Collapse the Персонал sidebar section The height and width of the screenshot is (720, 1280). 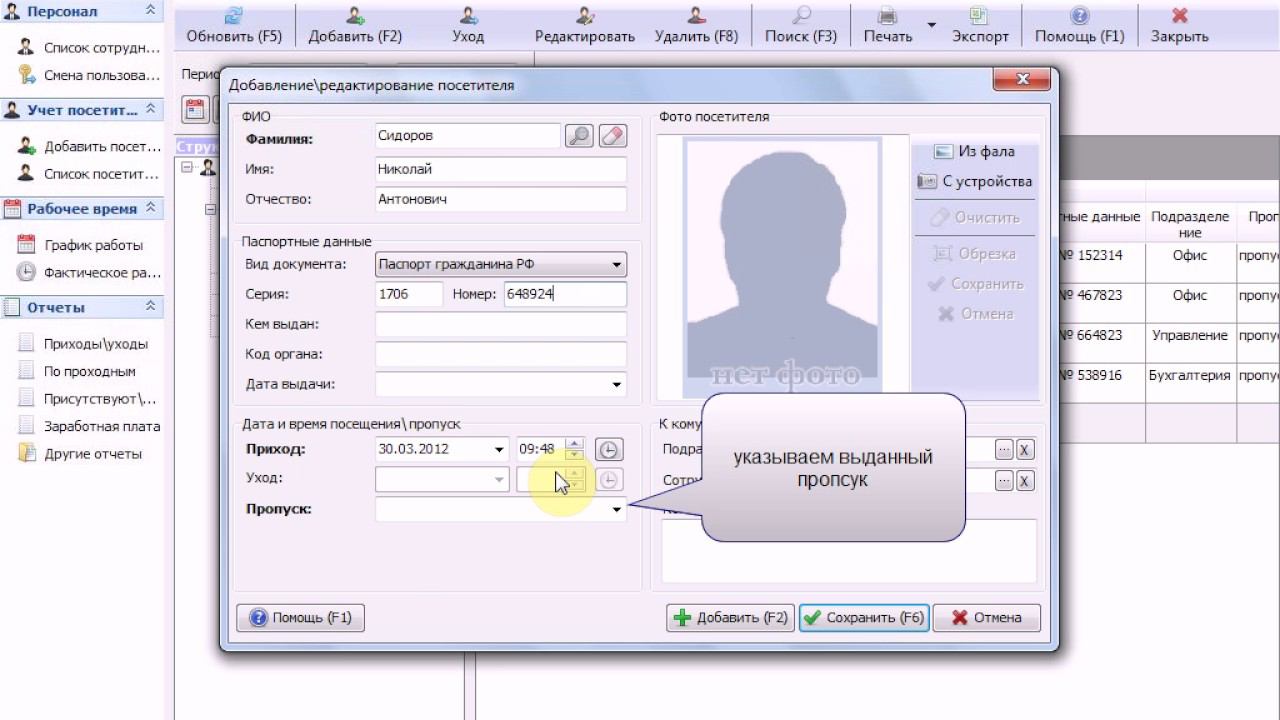point(151,10)
